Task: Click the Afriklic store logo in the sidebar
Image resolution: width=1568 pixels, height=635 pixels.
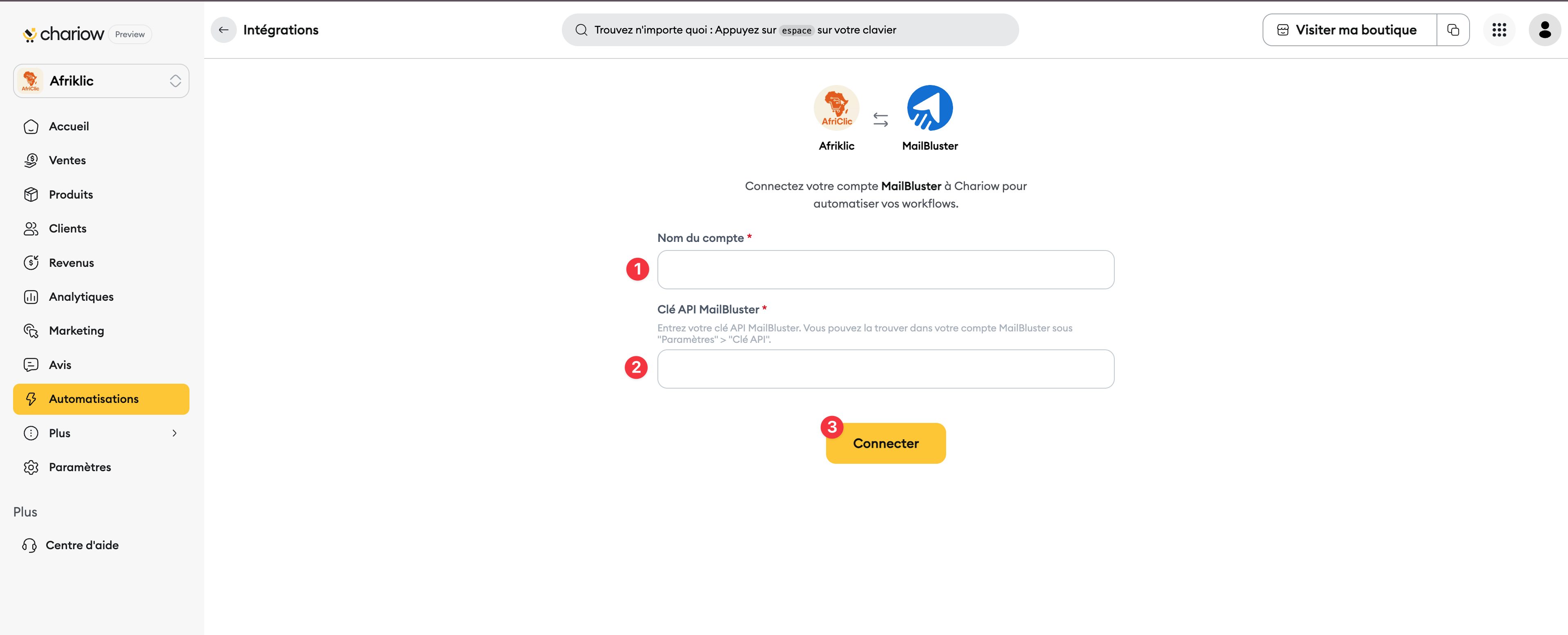Action: (31, 80)
